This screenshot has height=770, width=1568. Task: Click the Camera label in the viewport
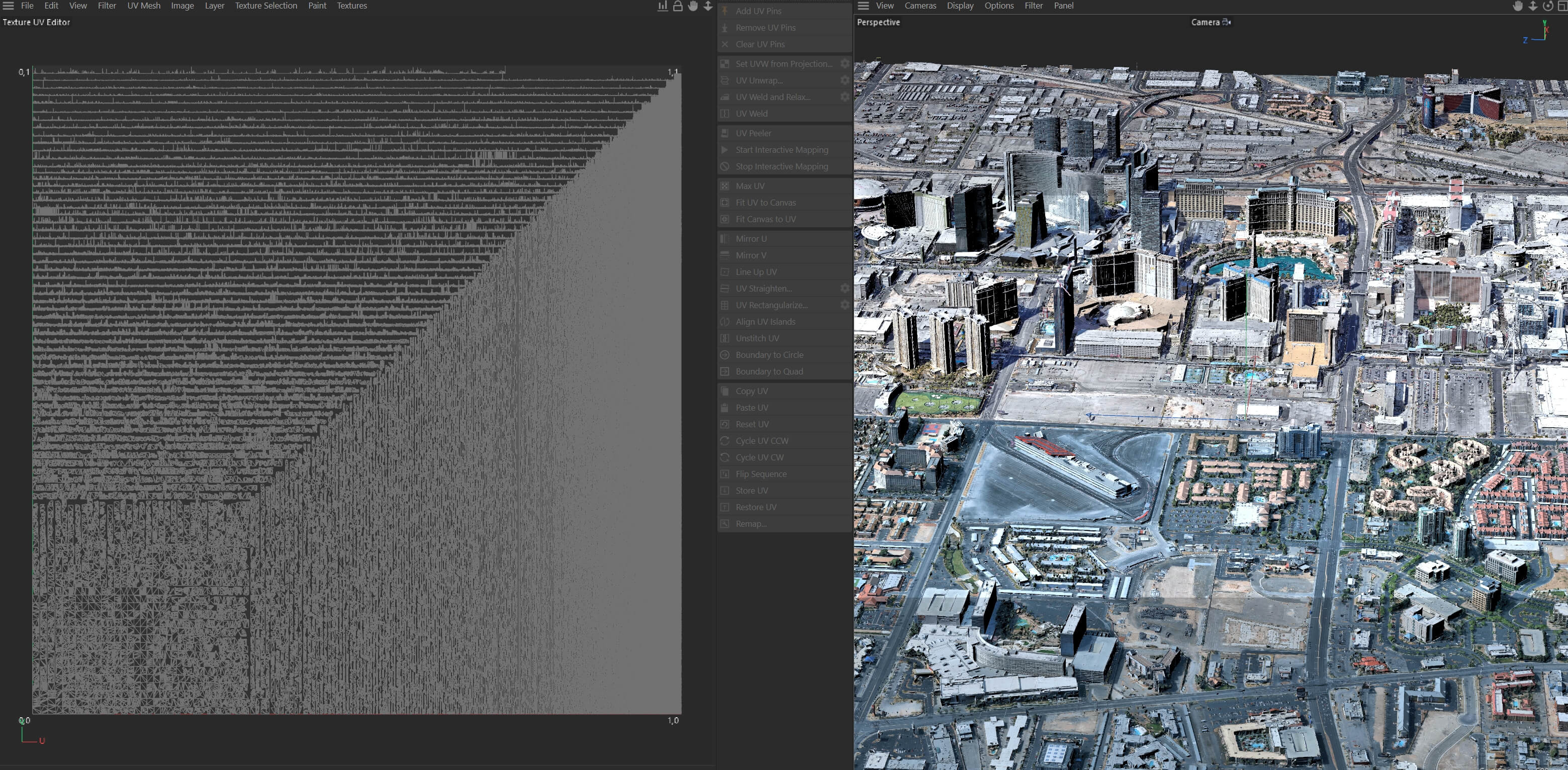(1205, 22)
